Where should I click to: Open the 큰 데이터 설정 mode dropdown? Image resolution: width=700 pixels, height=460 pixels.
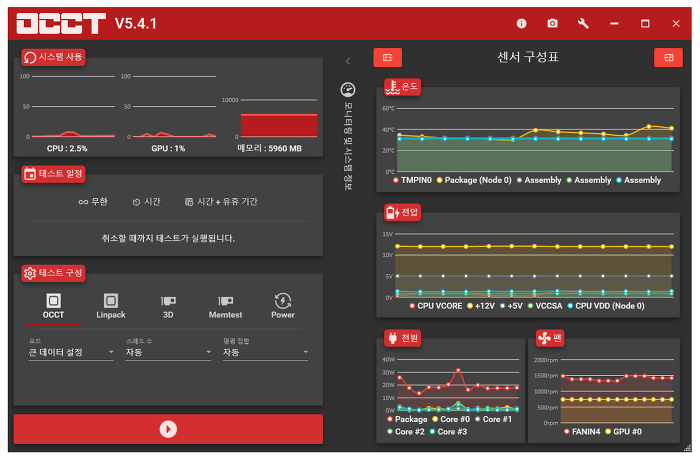coord(71,352)
